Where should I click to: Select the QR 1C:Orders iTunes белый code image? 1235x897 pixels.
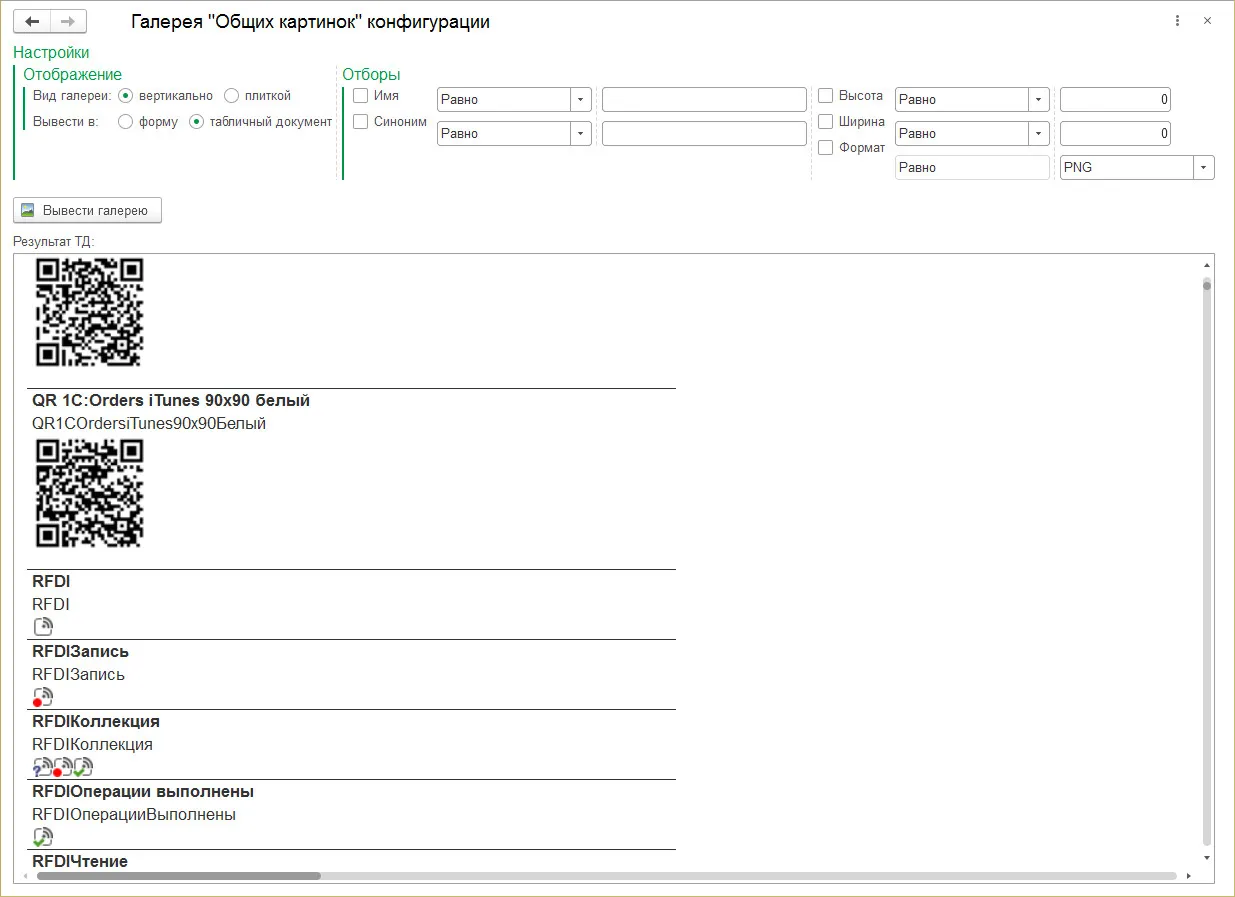click(90, 493)
